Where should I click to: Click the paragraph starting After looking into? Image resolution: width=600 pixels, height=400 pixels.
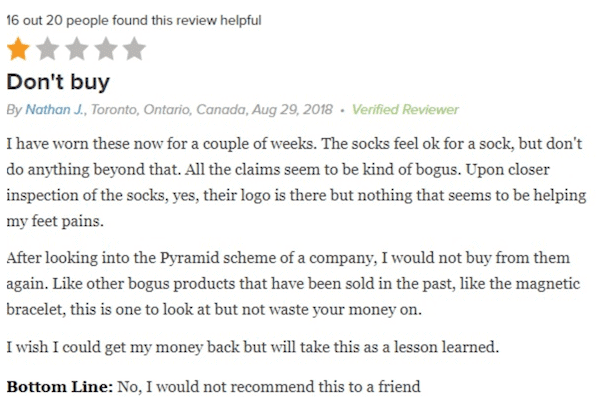click(293, 284)
